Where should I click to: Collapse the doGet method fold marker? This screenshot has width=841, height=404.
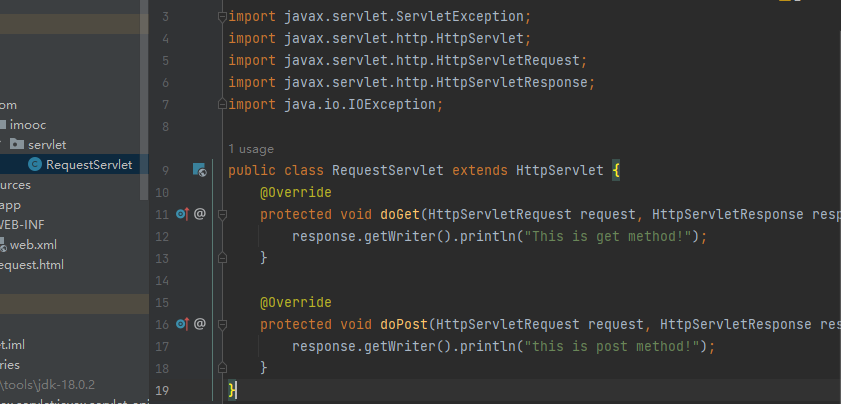pyautogui.click(x=222, y=214)
